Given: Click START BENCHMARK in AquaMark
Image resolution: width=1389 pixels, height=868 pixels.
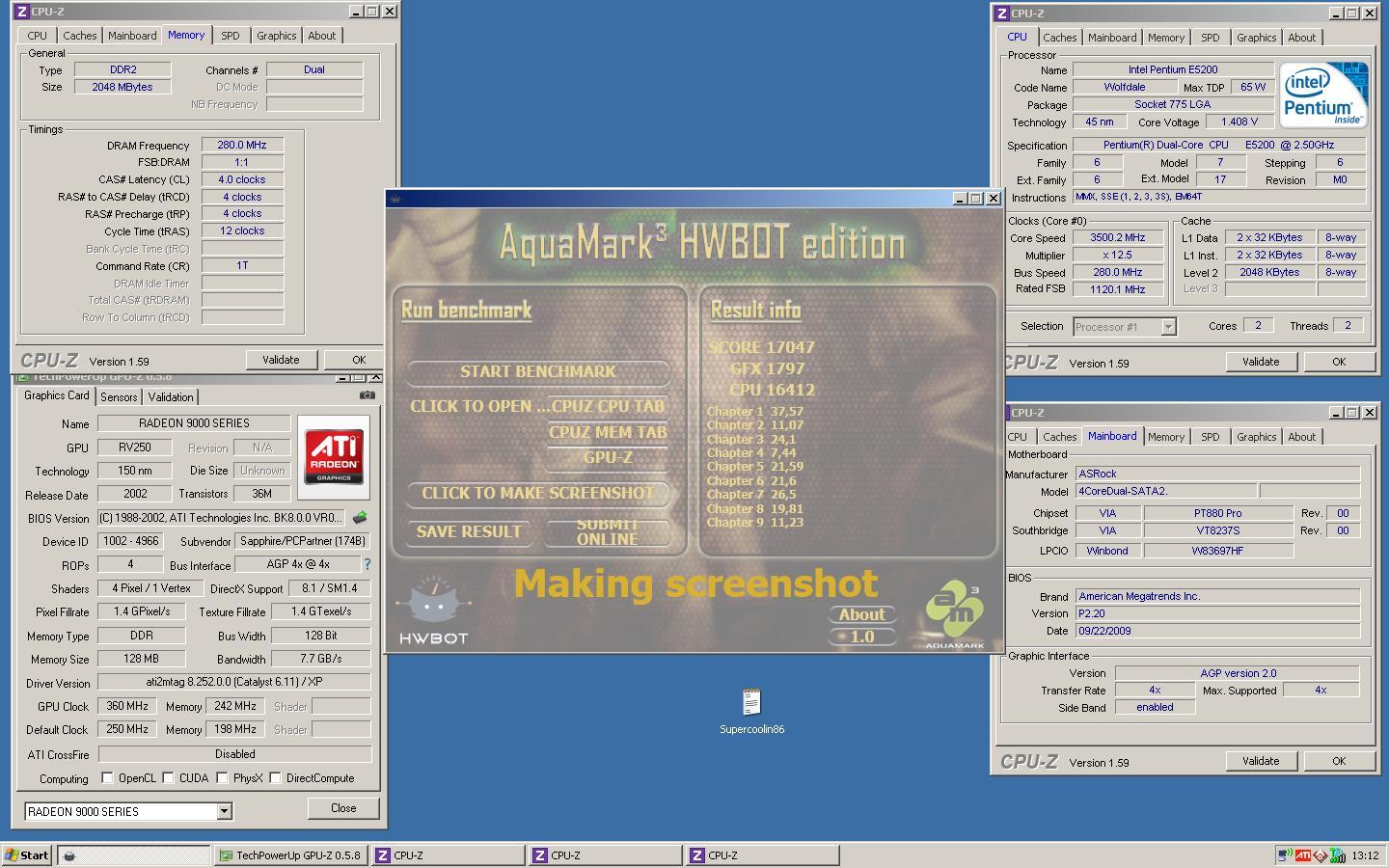Looking at the screenshot, I should [537, 371].
